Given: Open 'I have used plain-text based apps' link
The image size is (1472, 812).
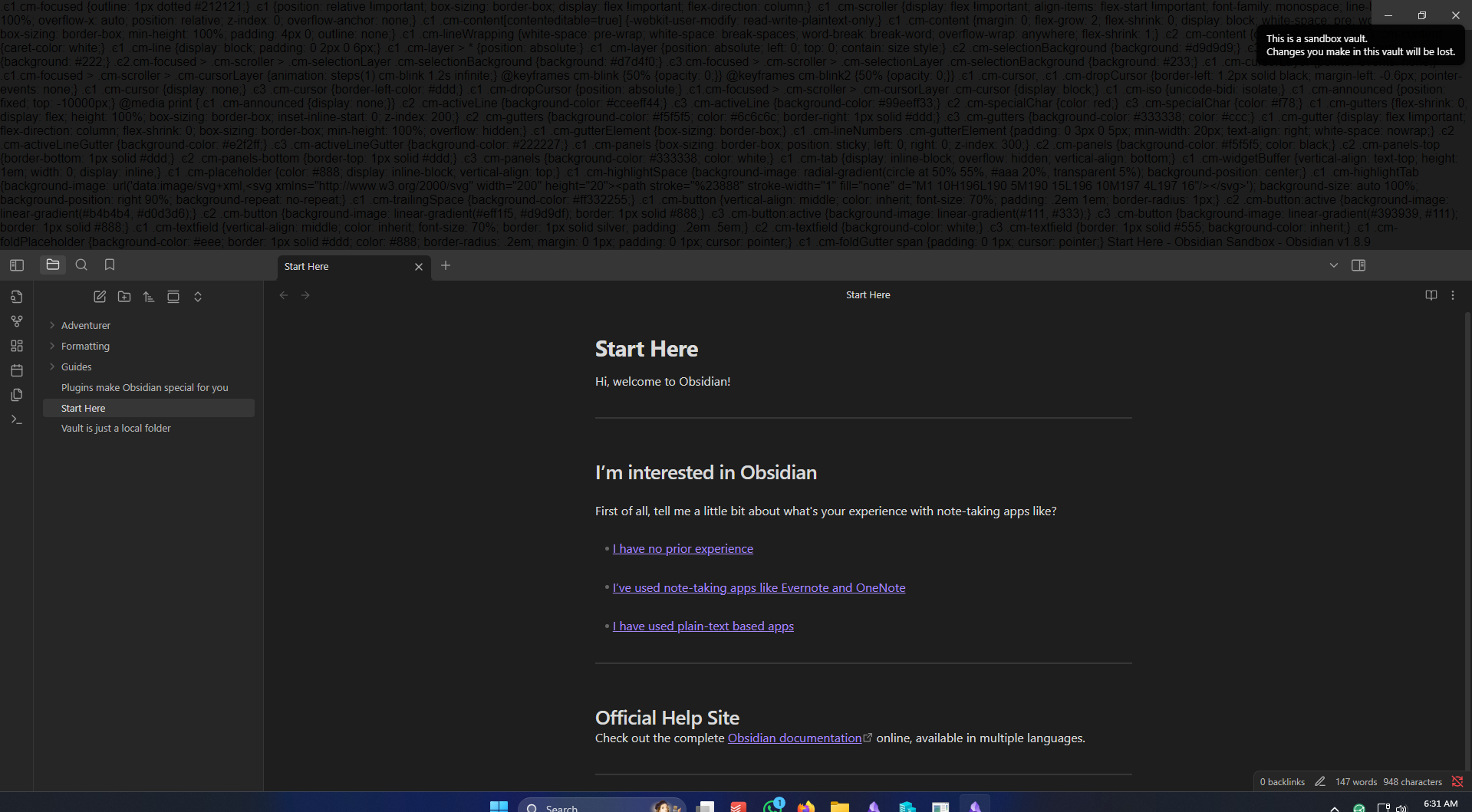Looking at the screenshot, I should [x=703, y=626].
